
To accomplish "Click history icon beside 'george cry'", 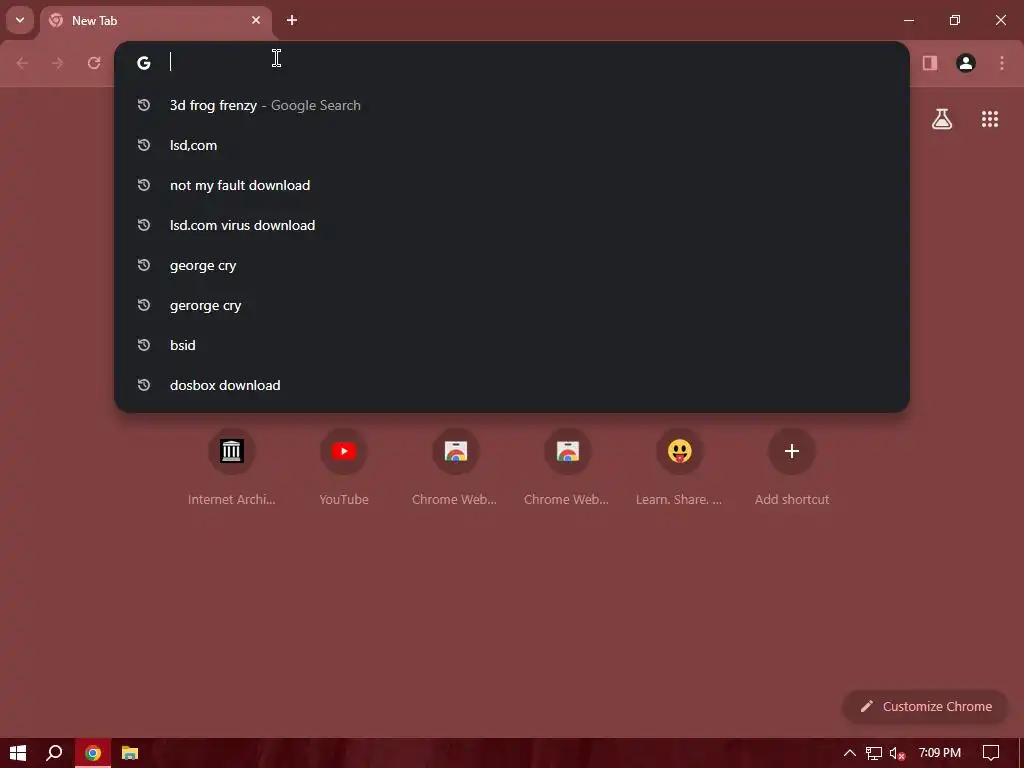I will [x=144, y=265].
